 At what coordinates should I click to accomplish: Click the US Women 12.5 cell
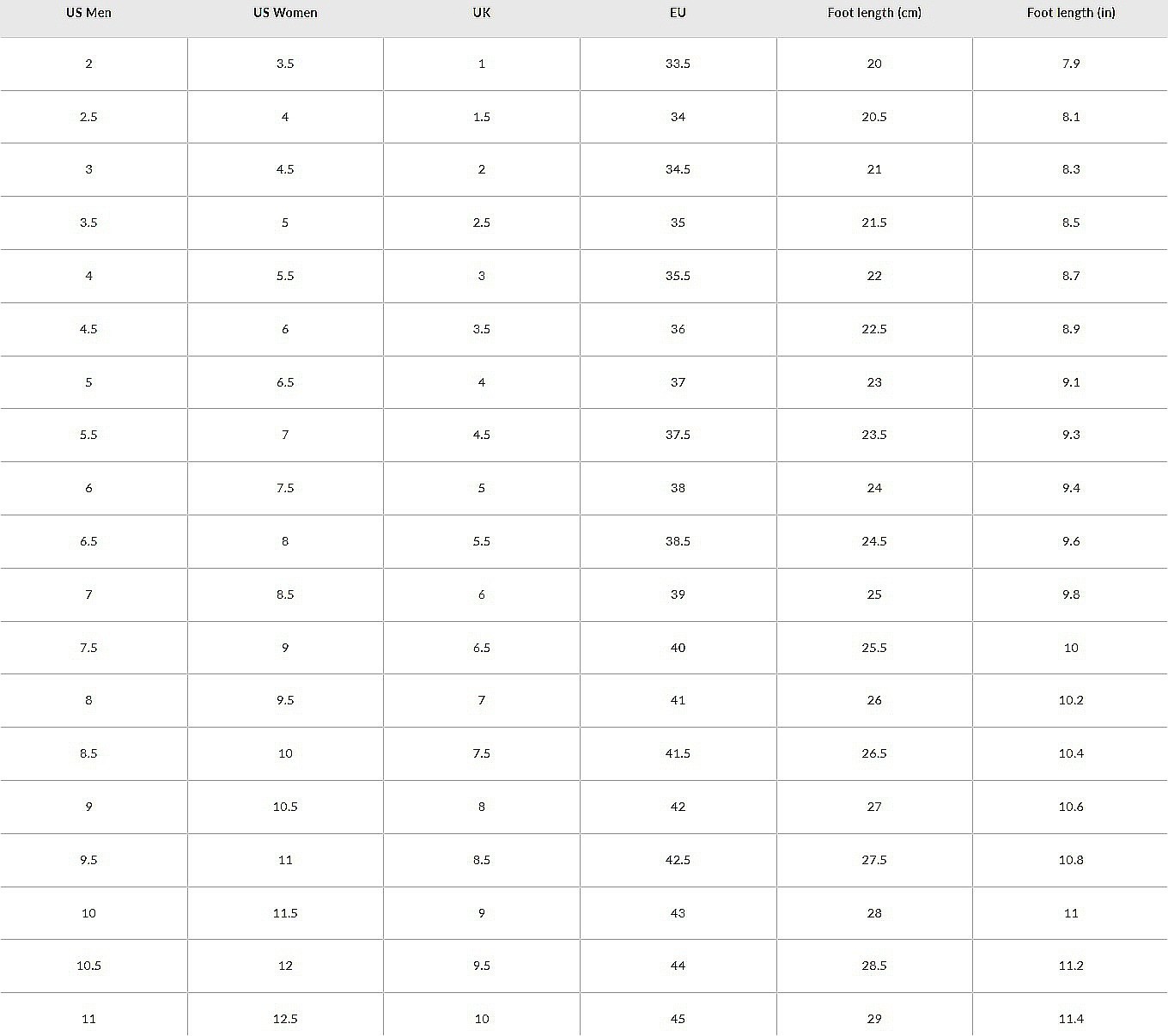(285, 1019)
